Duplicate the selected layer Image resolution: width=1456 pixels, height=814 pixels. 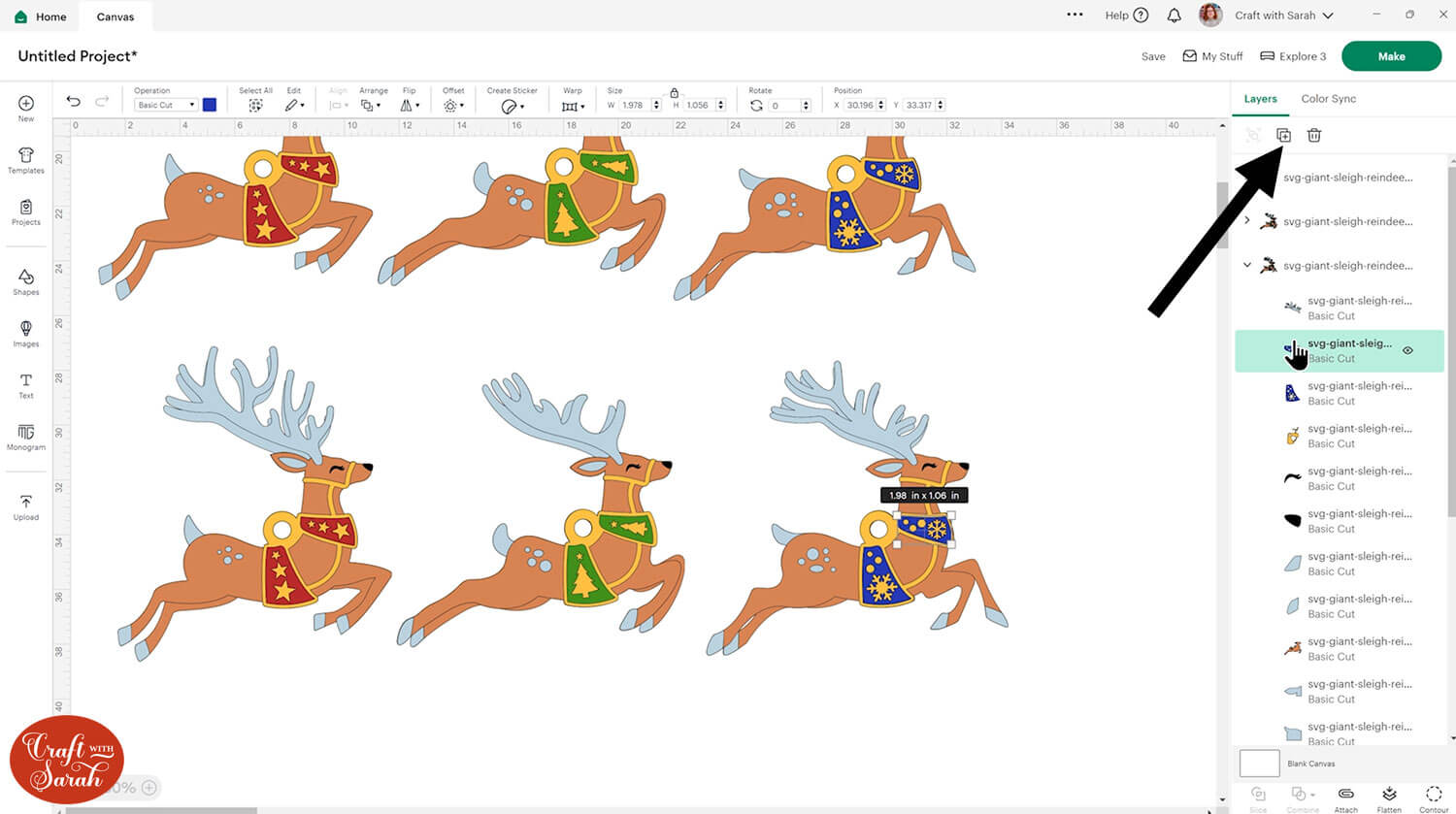1283,136
